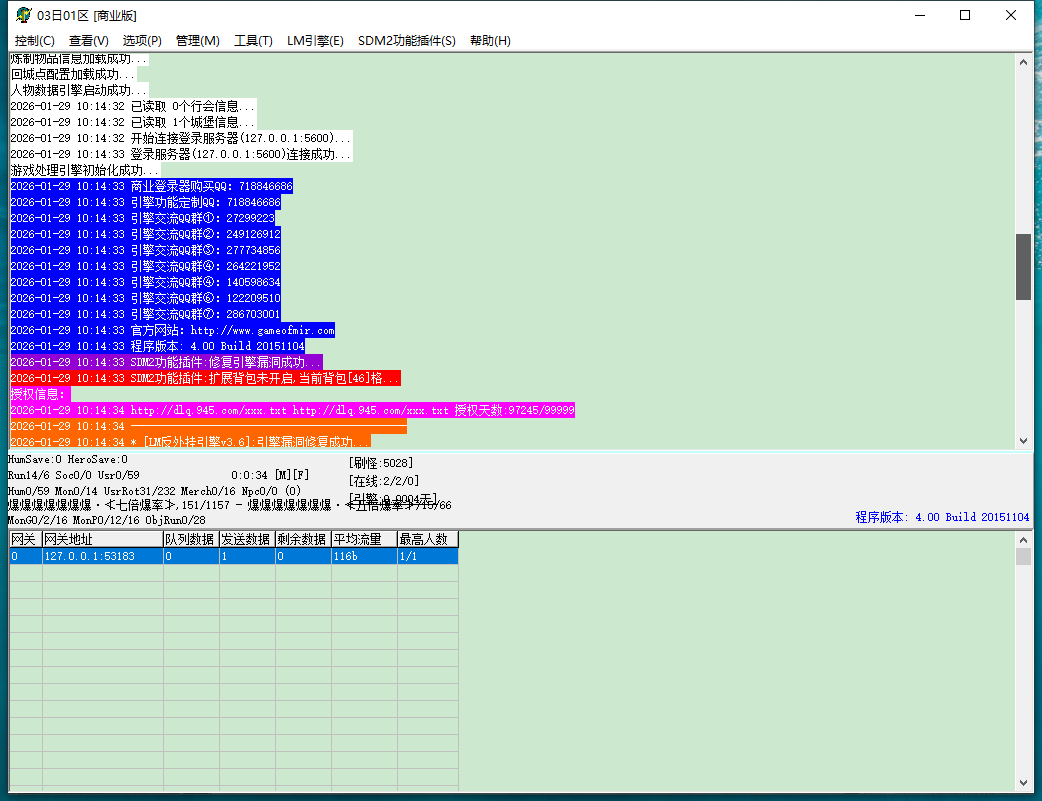Click the 剩余数据 column header
Screen dimensions: 1042x801
303,539
